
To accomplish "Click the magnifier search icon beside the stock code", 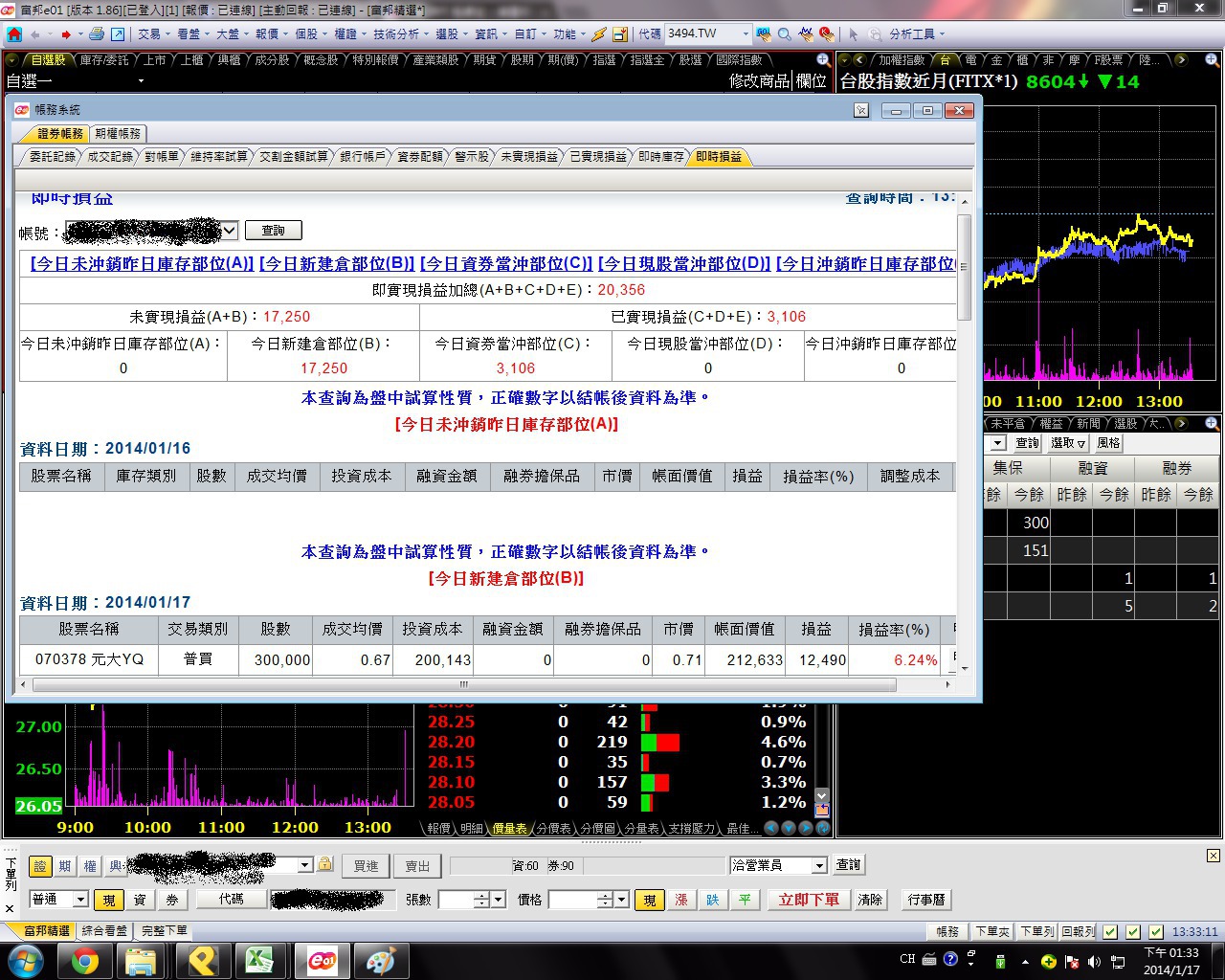I will [x=784, y=34].
